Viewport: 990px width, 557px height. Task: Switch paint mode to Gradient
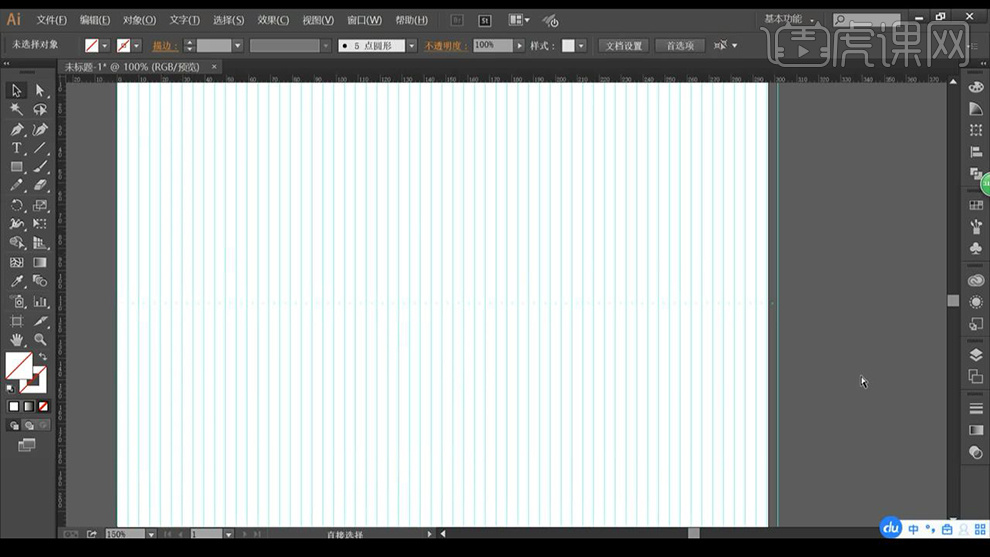click(x=29, y=406)
